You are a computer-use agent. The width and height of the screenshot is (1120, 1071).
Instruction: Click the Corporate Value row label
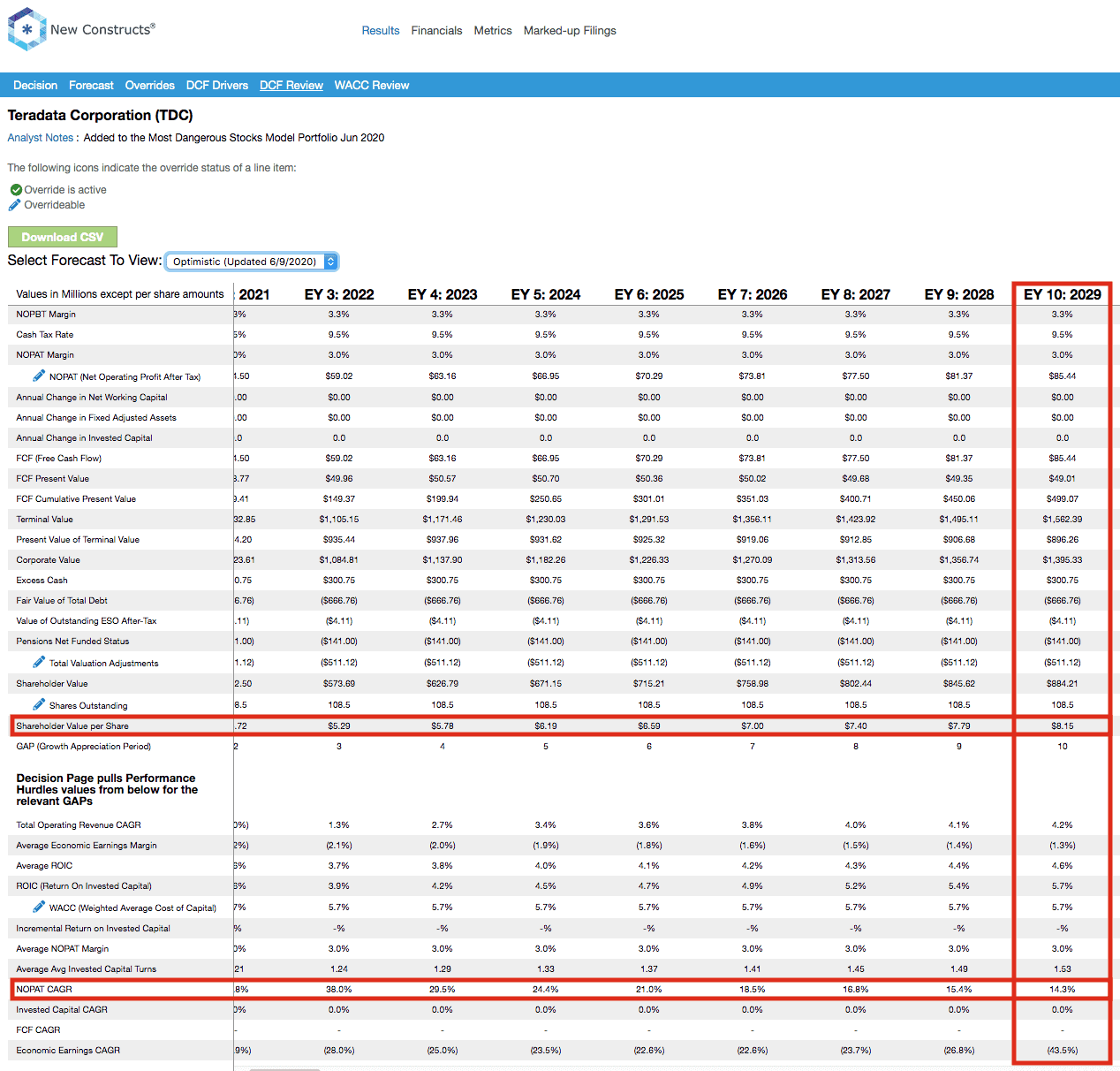click(x=49, y=560)
